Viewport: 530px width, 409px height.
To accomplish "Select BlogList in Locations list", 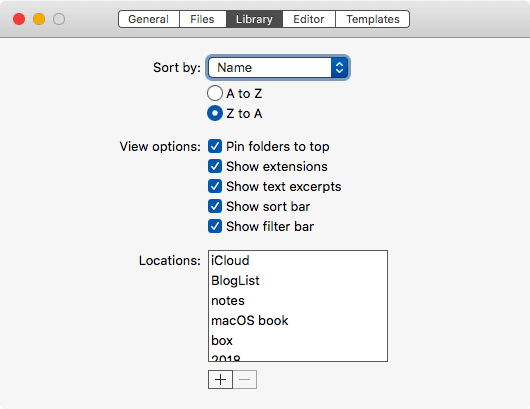I will click(298, 281).
